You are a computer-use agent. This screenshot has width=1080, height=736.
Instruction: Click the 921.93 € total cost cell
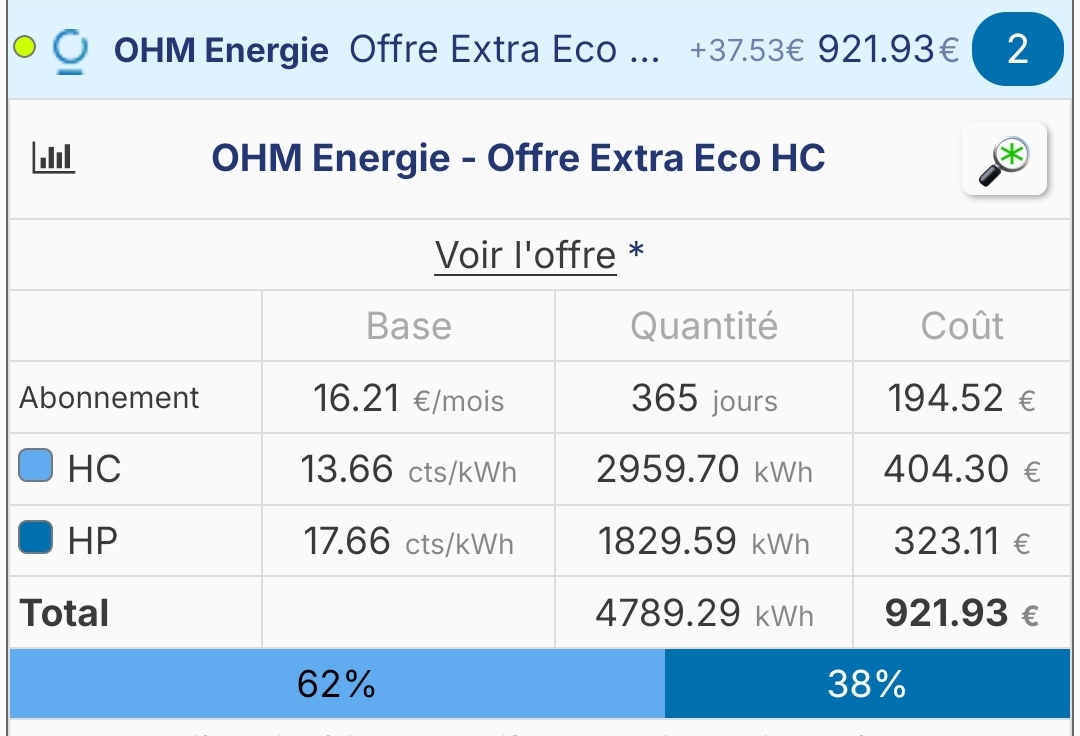(x=962, y=613)
